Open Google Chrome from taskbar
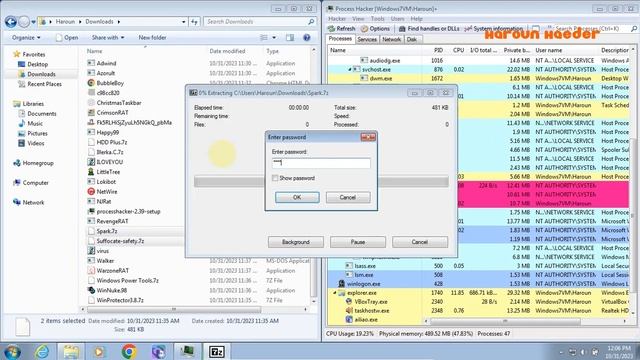Viewport: 640px width, 360px height. coord(129,351)
